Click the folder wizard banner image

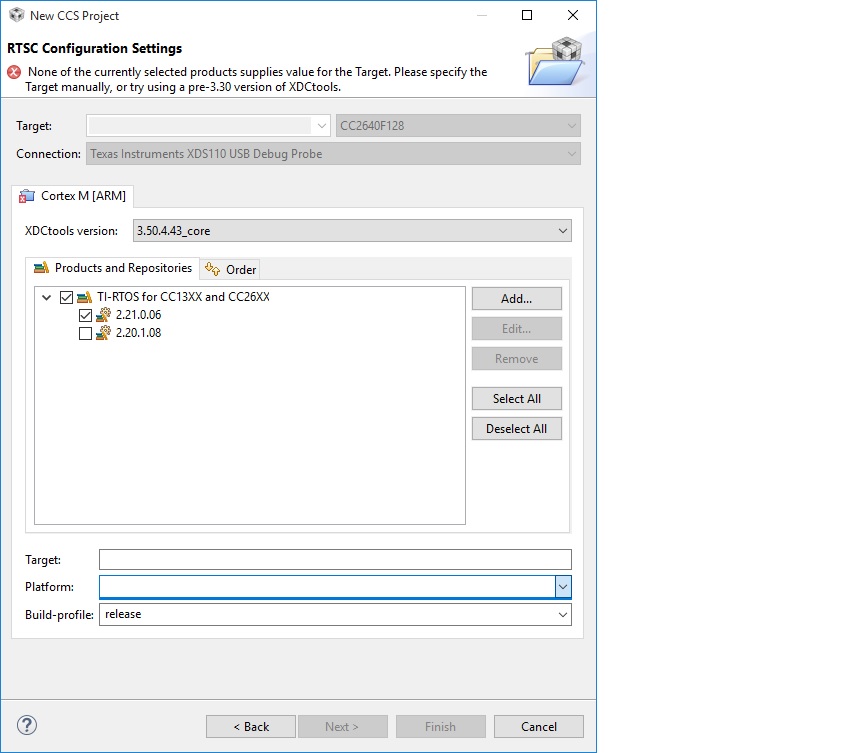click(x=555, y=61)
